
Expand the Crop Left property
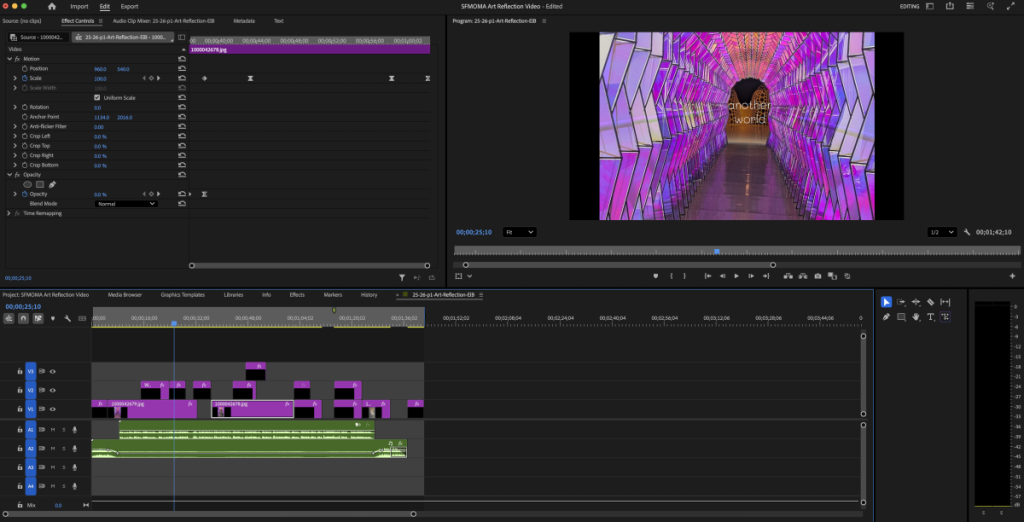point(15,136)
